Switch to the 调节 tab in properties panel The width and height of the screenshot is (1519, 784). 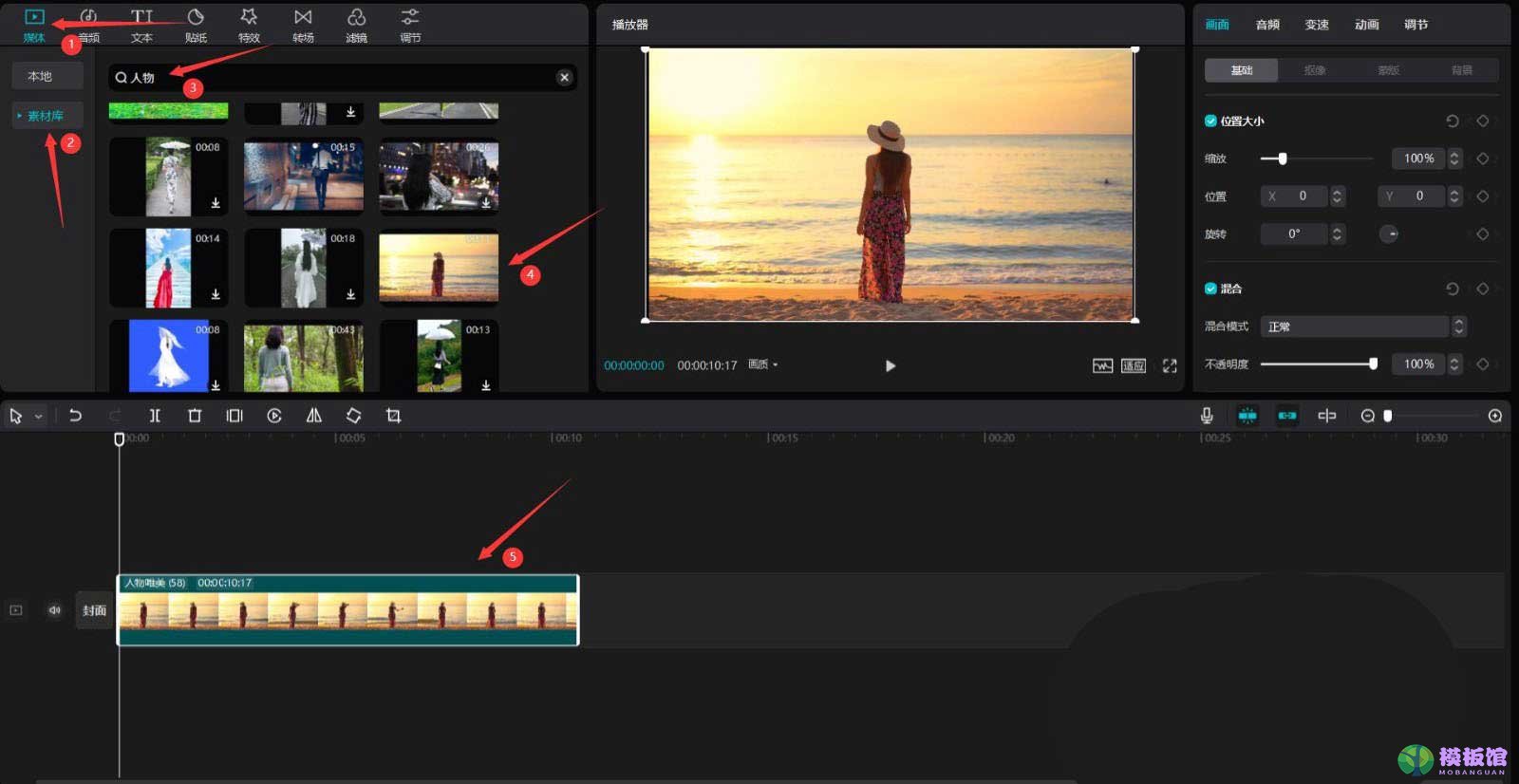(x=1416, y=25)
